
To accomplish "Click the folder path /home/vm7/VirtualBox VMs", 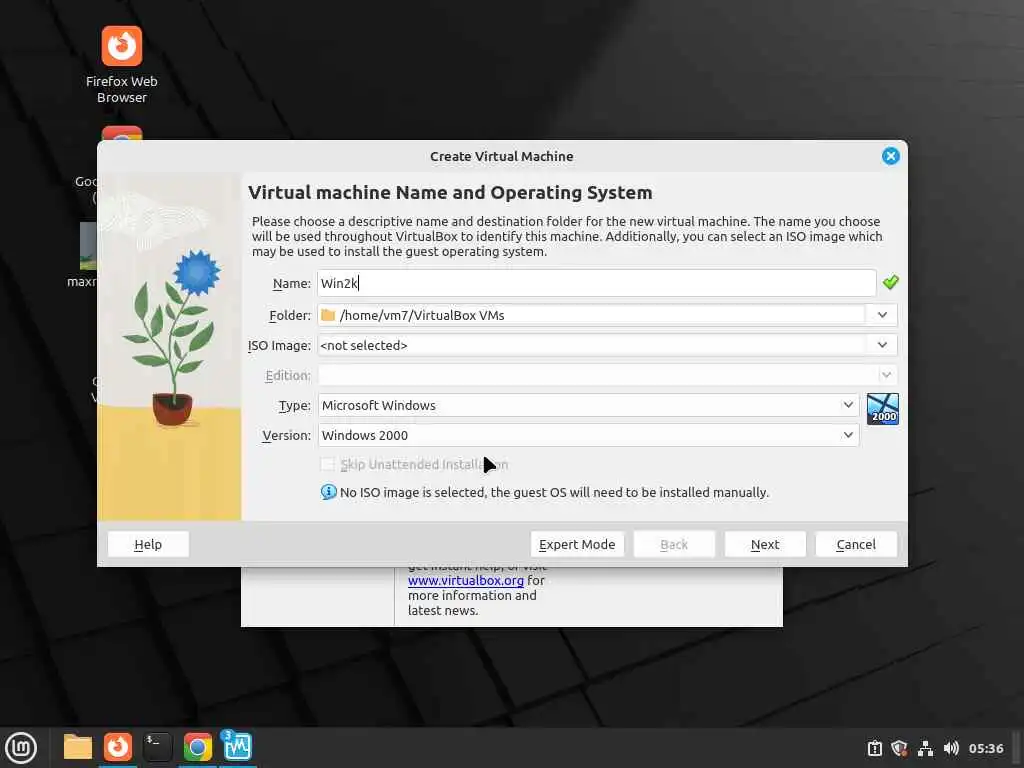I will [422, 315].
